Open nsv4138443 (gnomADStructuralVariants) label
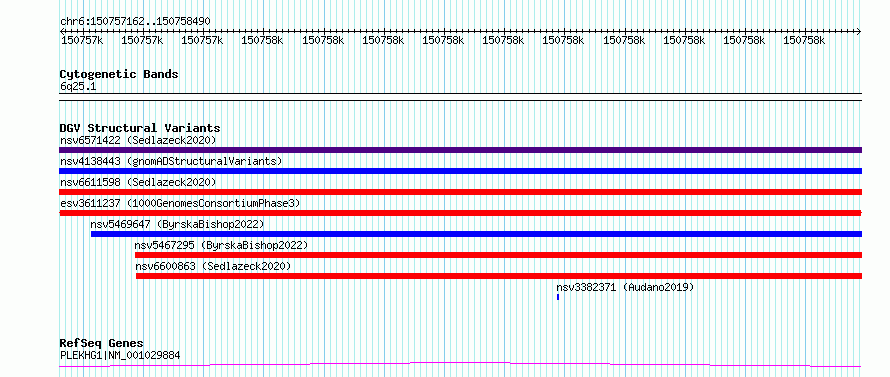 tap(171, 161)
